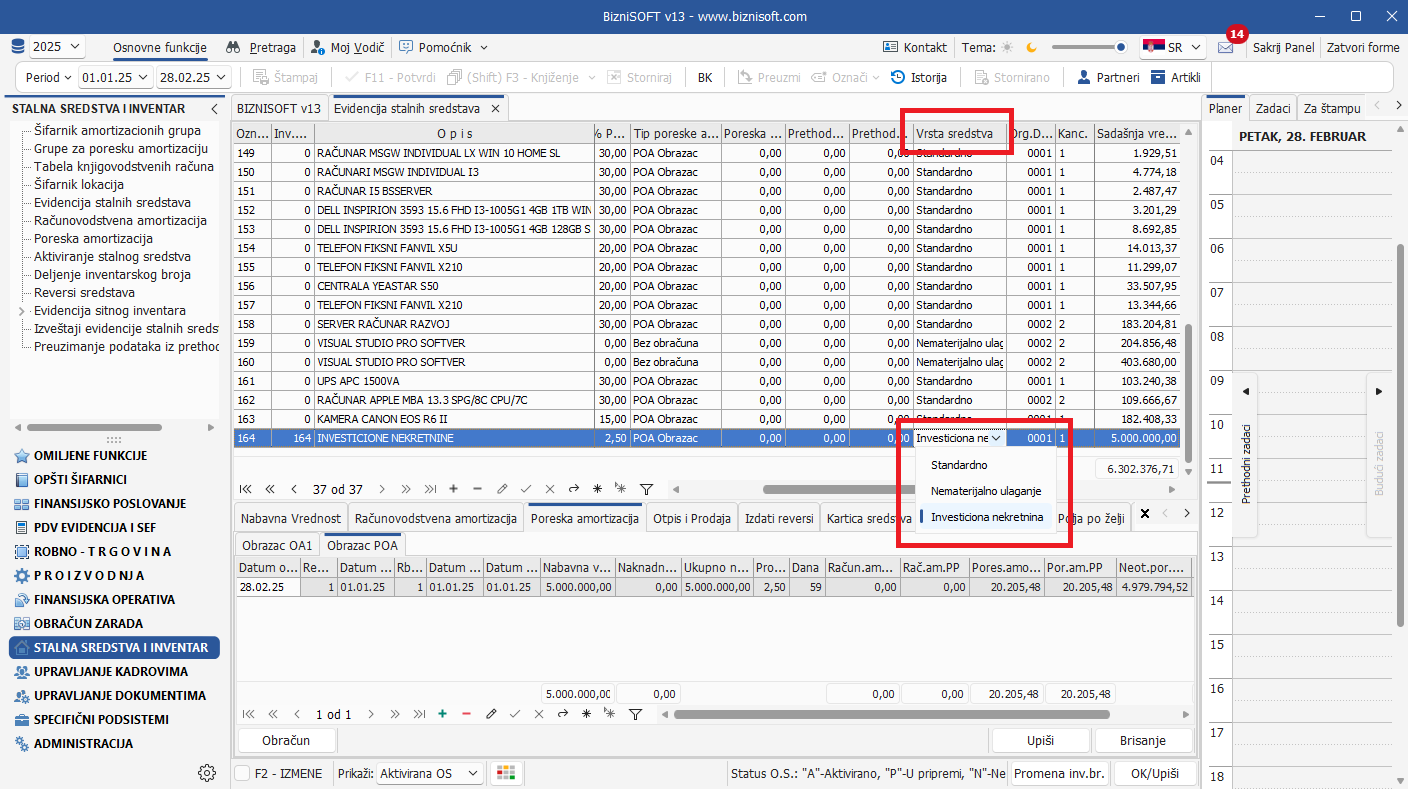Expand the Prikaži Aktivirana OS combo box
The height and width of the screenshot is (789, 1408).
tap(473, 773)
